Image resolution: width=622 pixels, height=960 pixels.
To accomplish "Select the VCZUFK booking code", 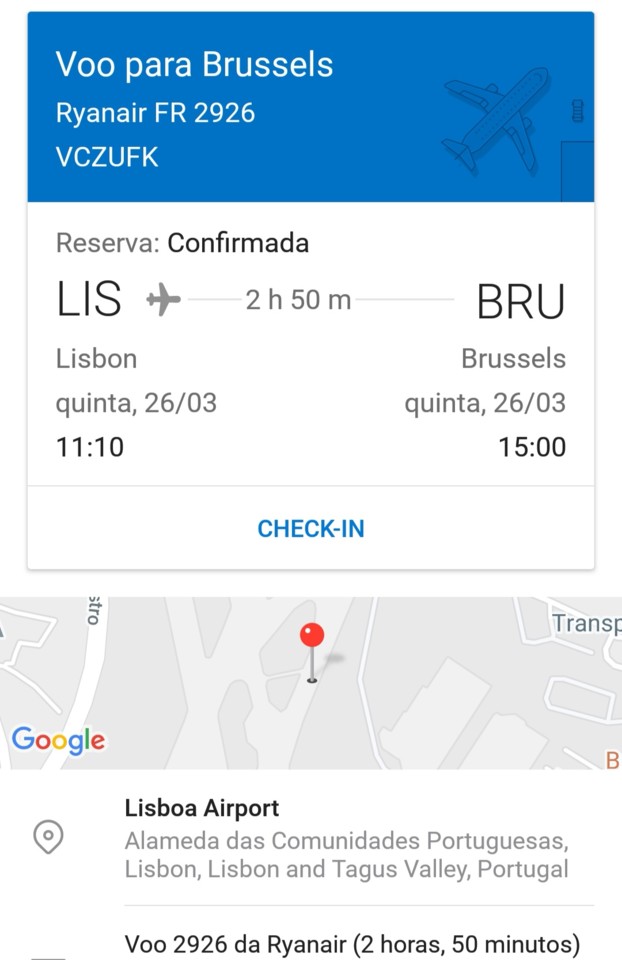I will click(x=107, y=157).
